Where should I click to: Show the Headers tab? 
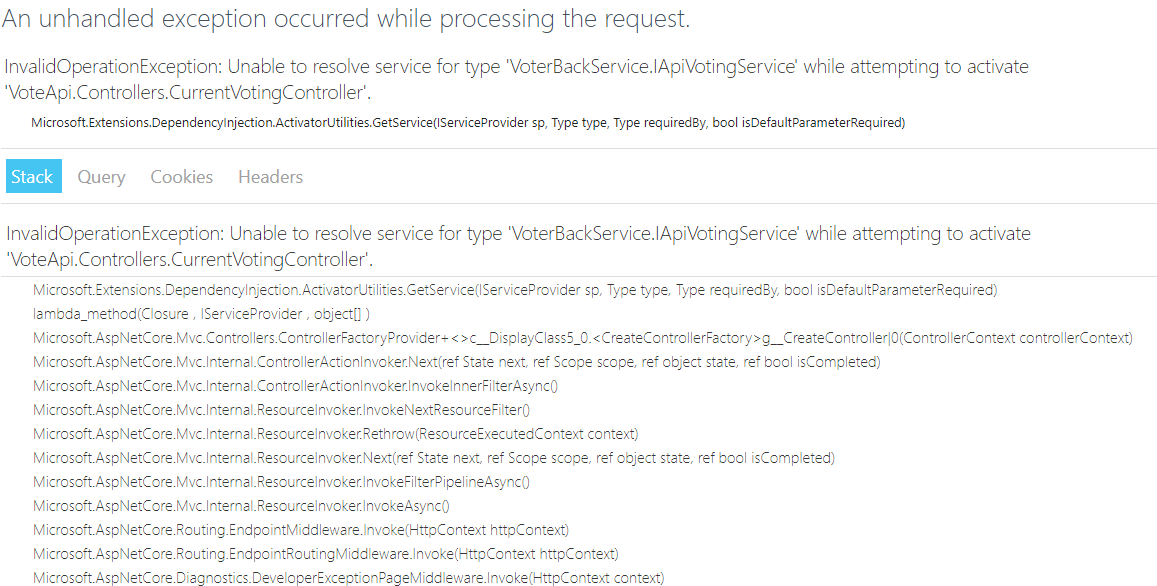coord(270,177)
